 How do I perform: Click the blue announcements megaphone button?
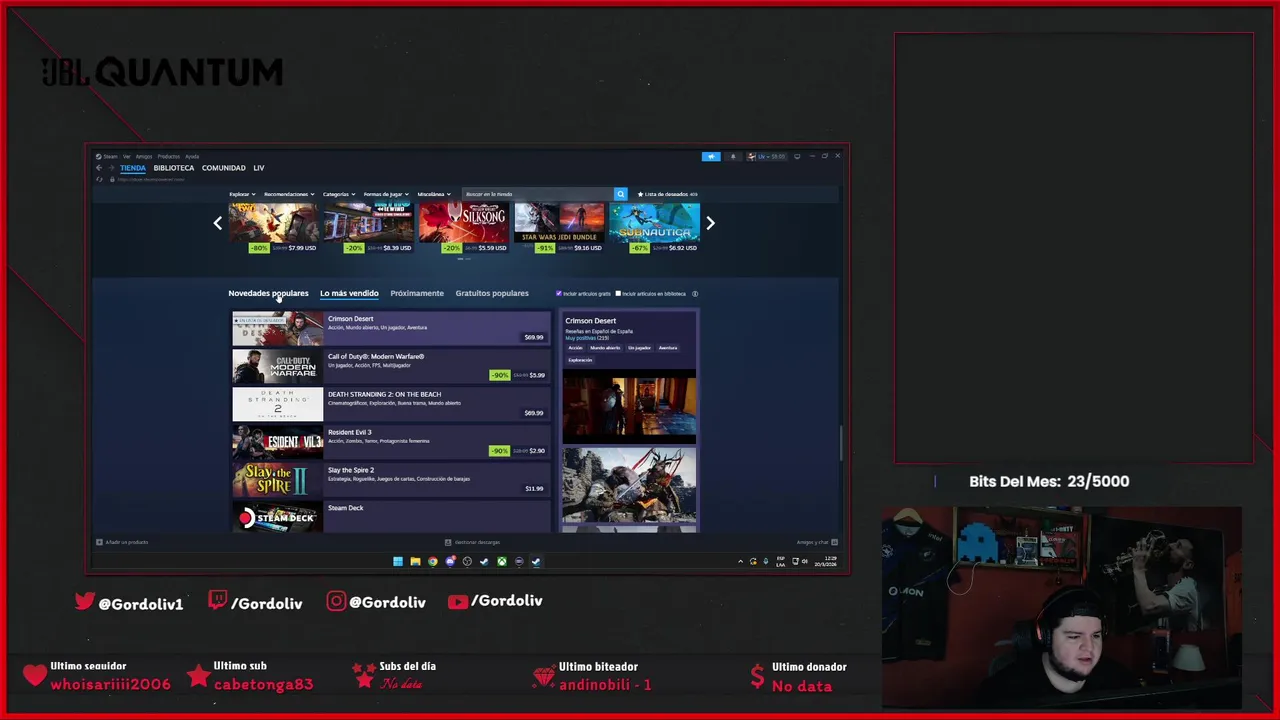[711, 156]
